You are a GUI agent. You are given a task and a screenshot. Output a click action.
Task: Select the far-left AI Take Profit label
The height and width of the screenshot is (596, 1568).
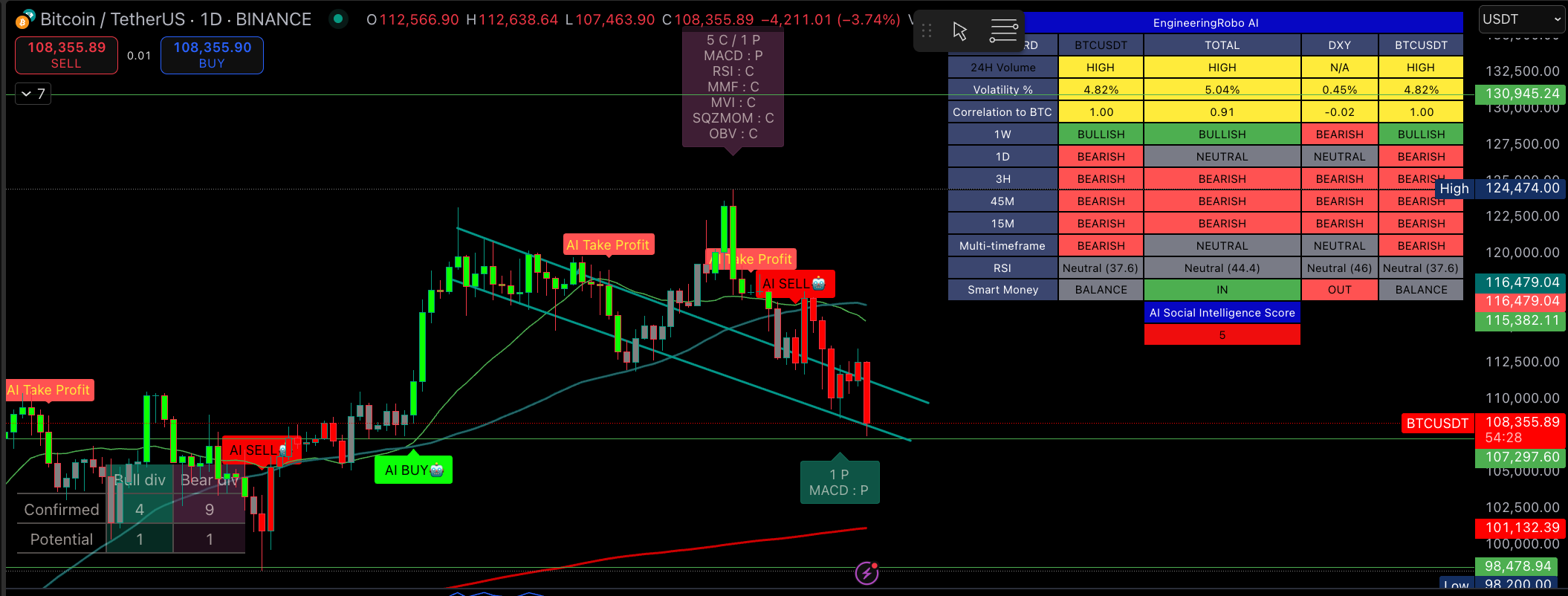(x=49, y=390)
